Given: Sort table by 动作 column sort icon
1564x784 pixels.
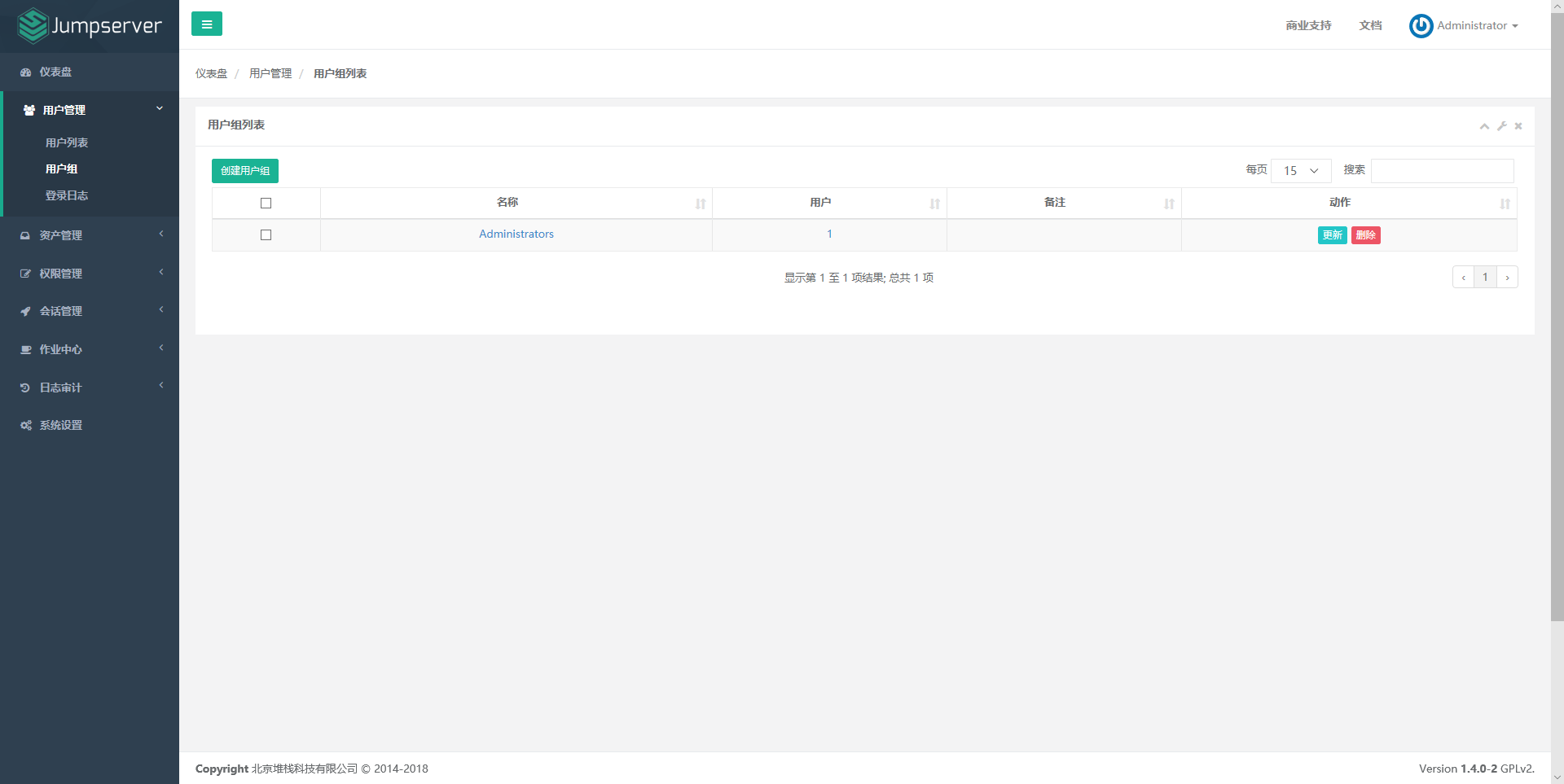Looking at the screenshot, I should (1505, 204).
